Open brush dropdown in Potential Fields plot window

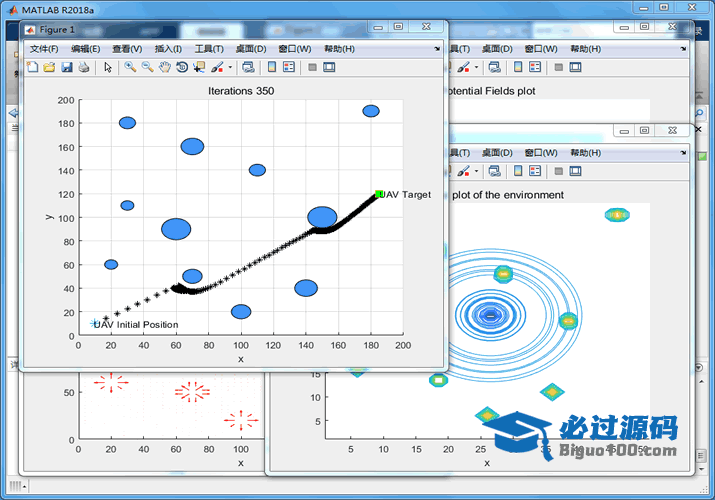pos(477,67)
